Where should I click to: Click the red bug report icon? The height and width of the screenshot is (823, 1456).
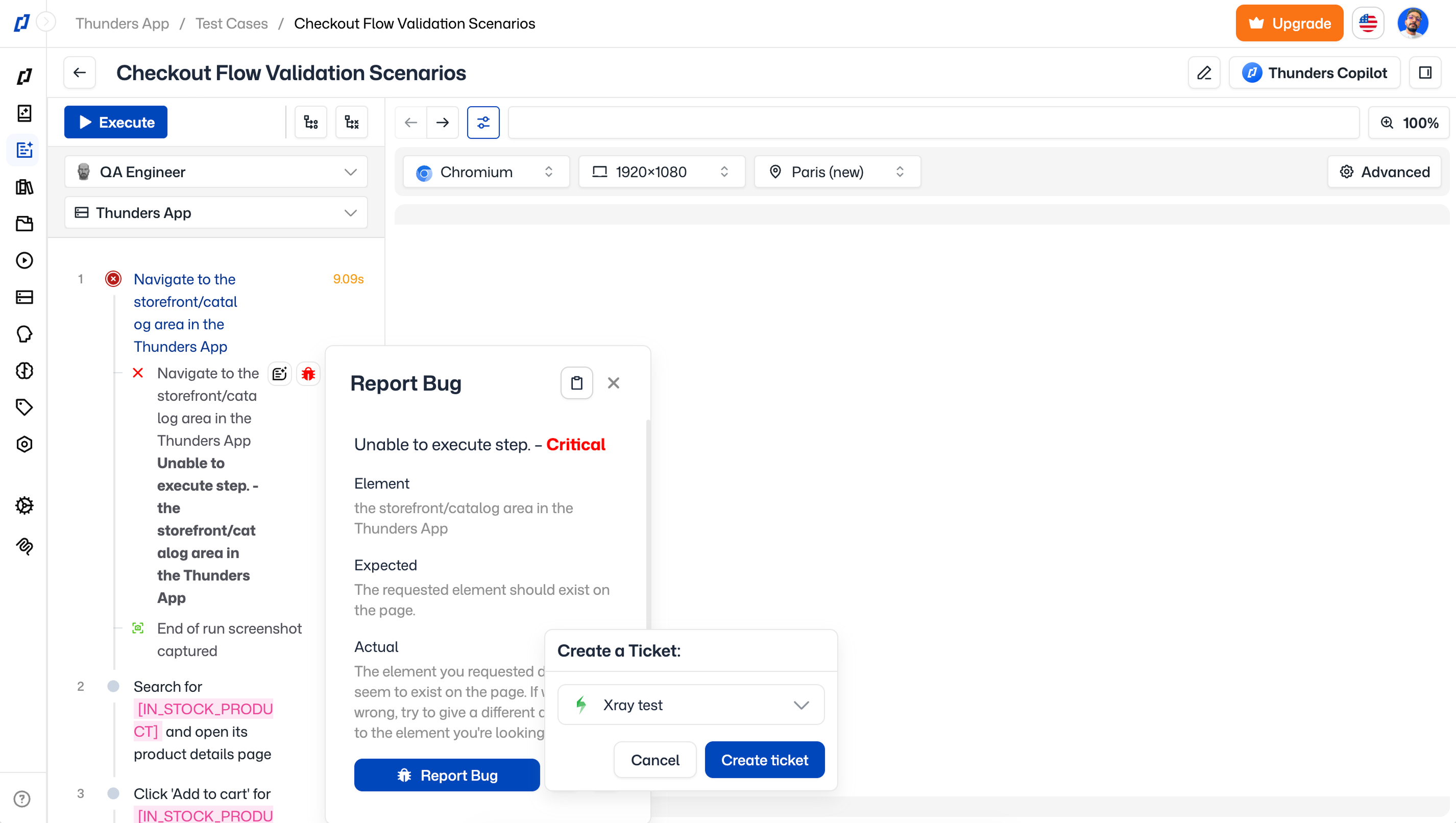(x=308, y=374)
